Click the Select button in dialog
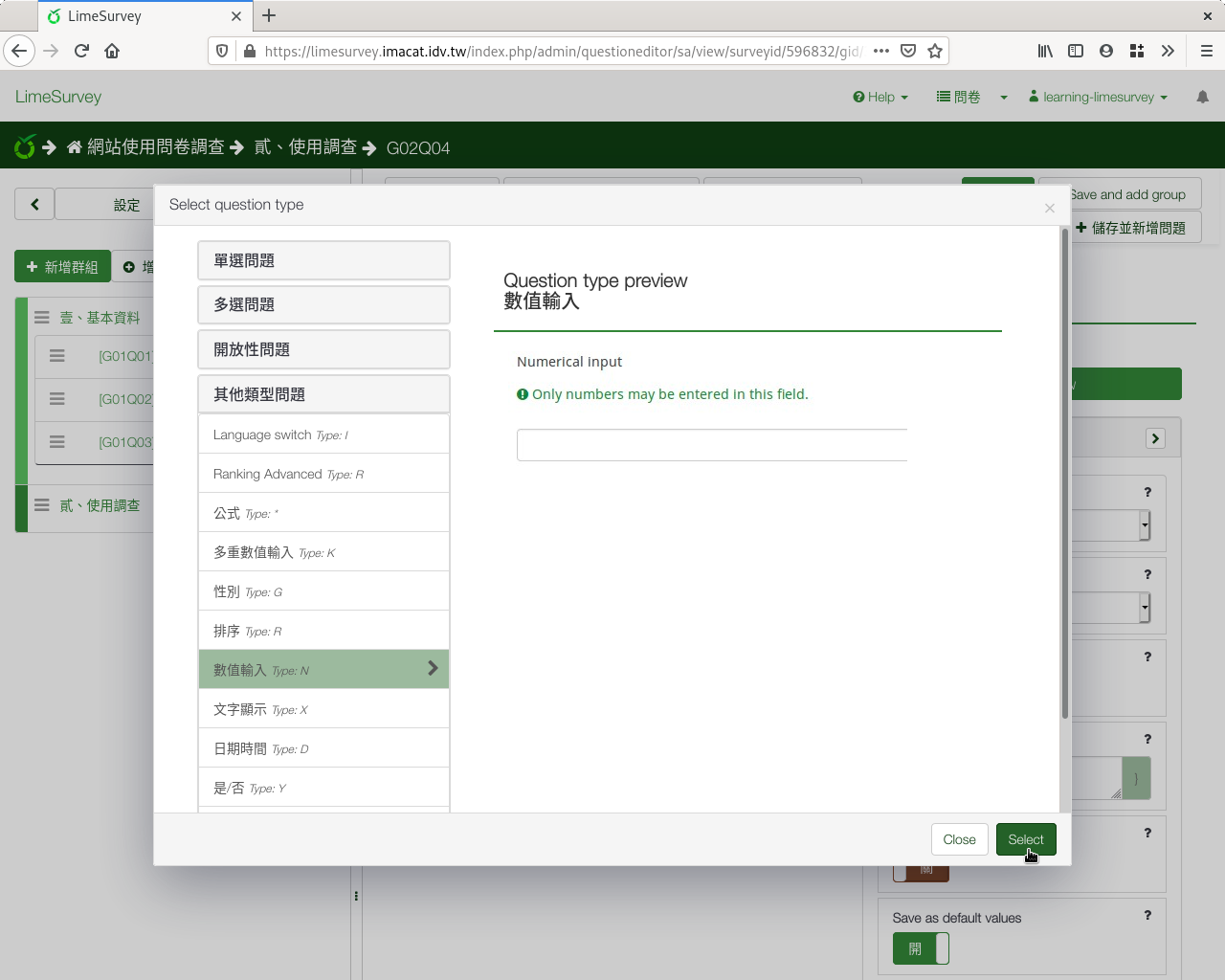The height and width of the screenshot is (980, 1225). click(1026, 839)
